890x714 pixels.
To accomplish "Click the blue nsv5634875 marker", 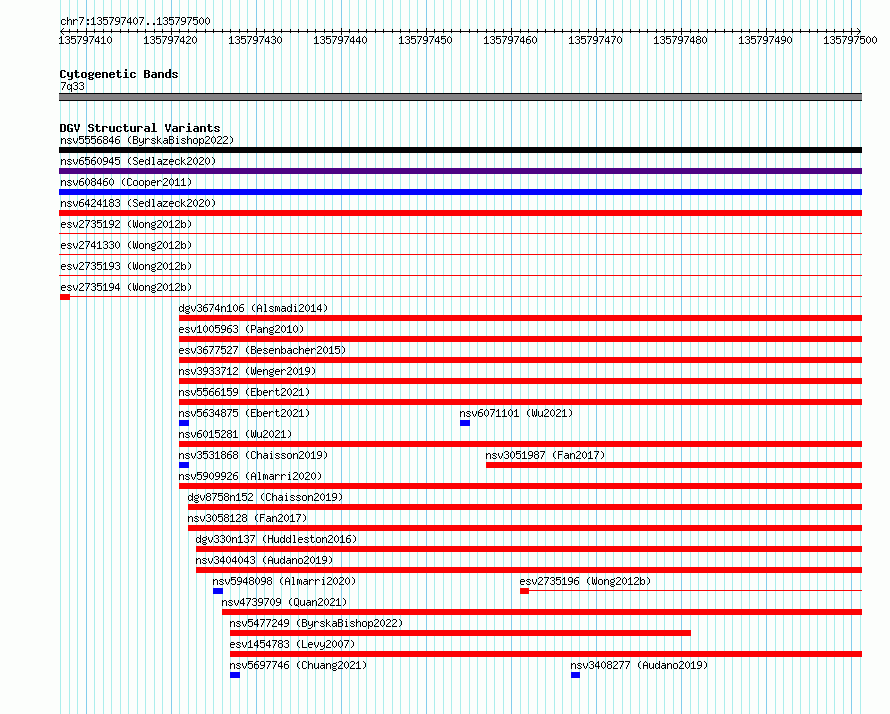I will (x=184, y=423).
